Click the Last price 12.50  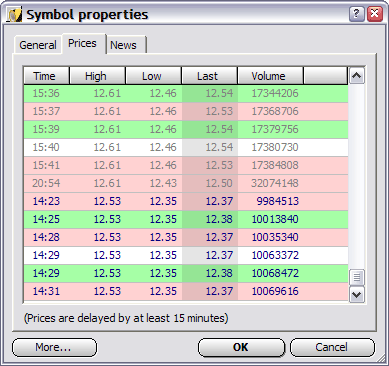(x=219, y=183)
